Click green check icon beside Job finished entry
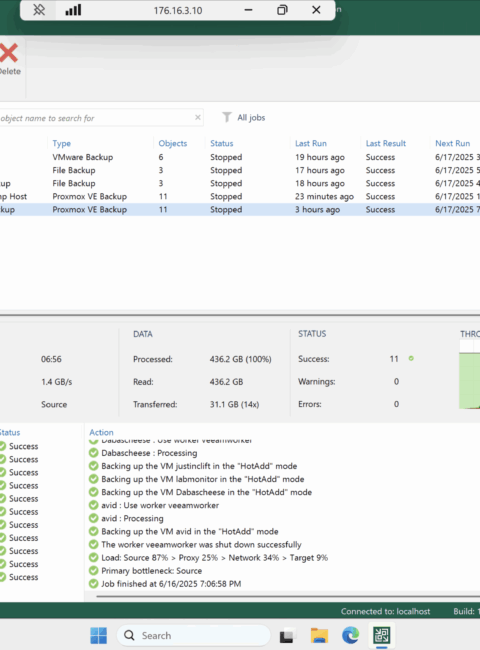 [x=94, y=584]
